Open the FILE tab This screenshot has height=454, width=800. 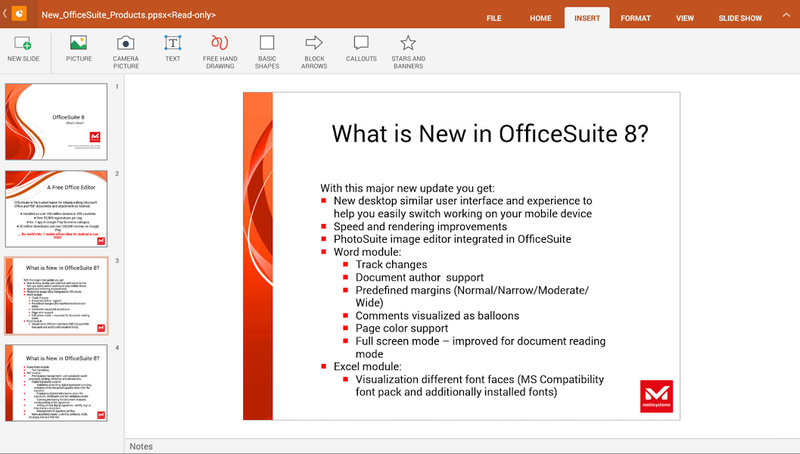click(x=493, y=18)
